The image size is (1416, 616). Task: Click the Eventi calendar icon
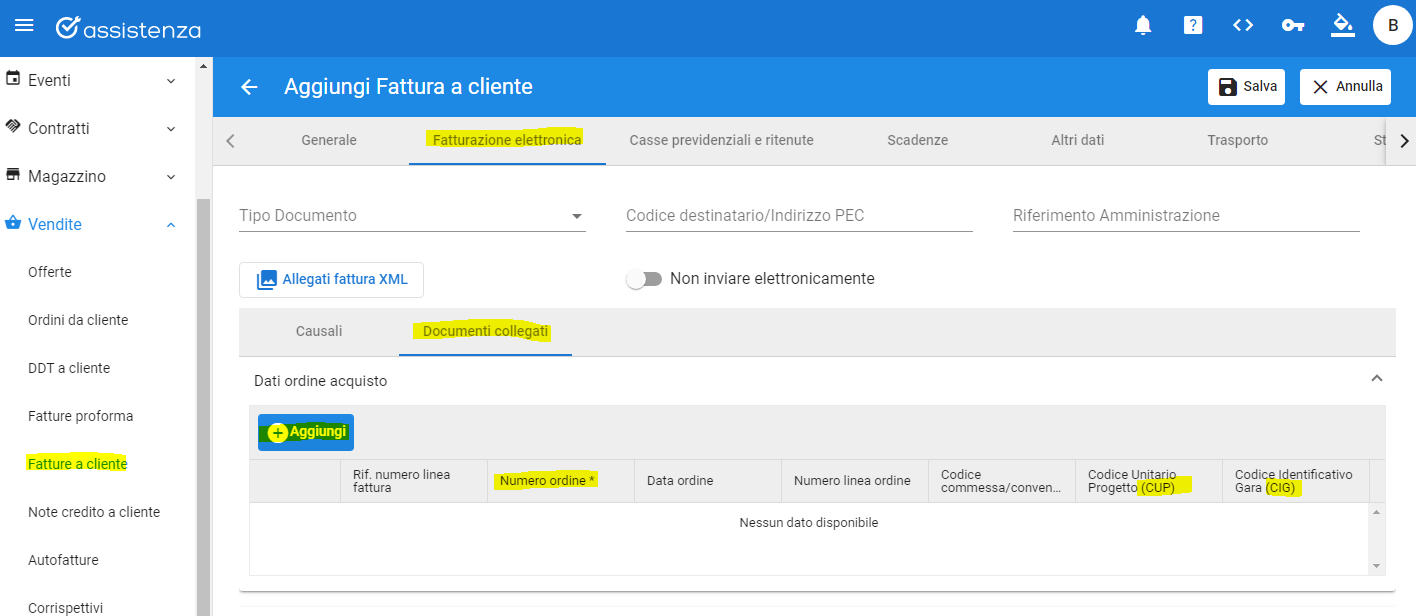14,79
